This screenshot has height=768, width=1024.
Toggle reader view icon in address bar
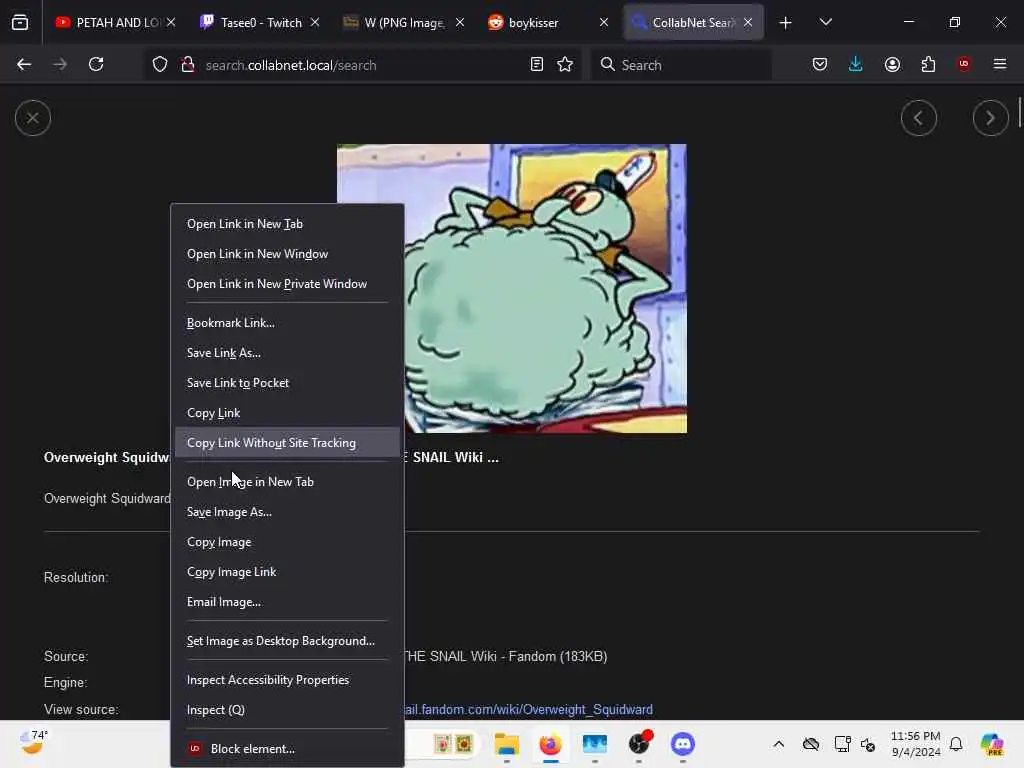pos(537,65)
